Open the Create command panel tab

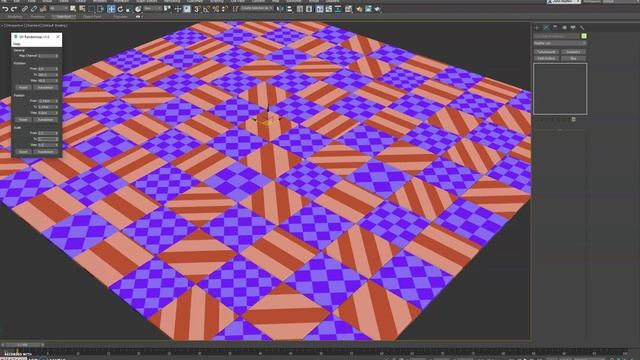[537, 27]
